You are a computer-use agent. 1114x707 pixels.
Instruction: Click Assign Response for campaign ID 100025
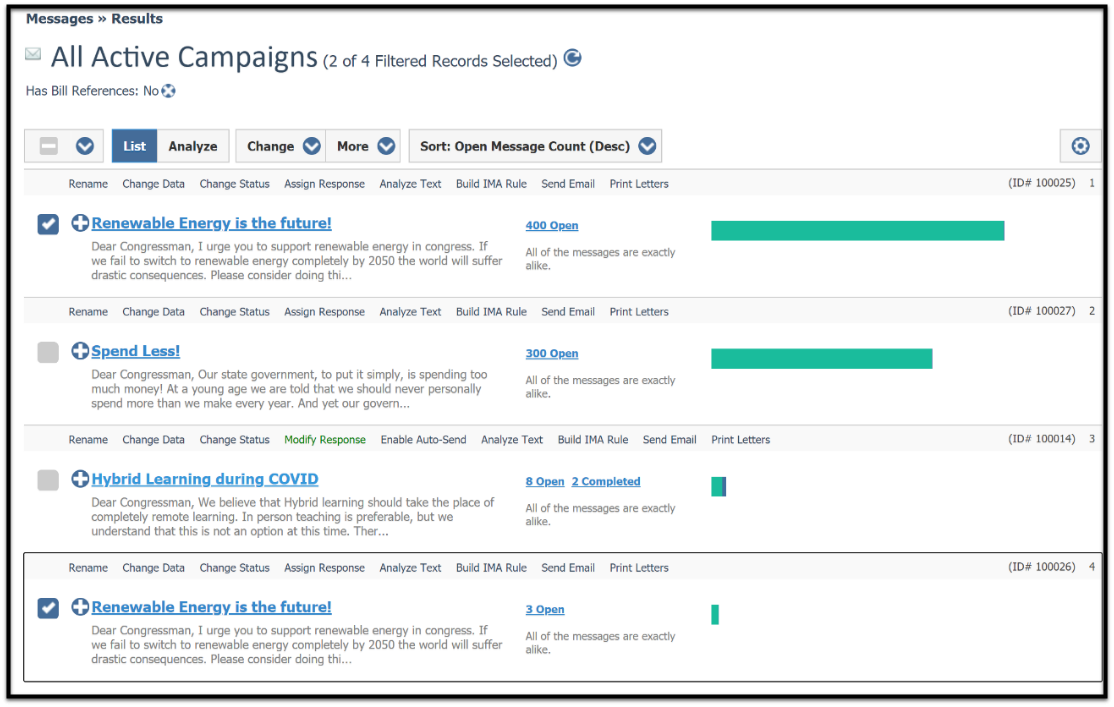(325, 184)
